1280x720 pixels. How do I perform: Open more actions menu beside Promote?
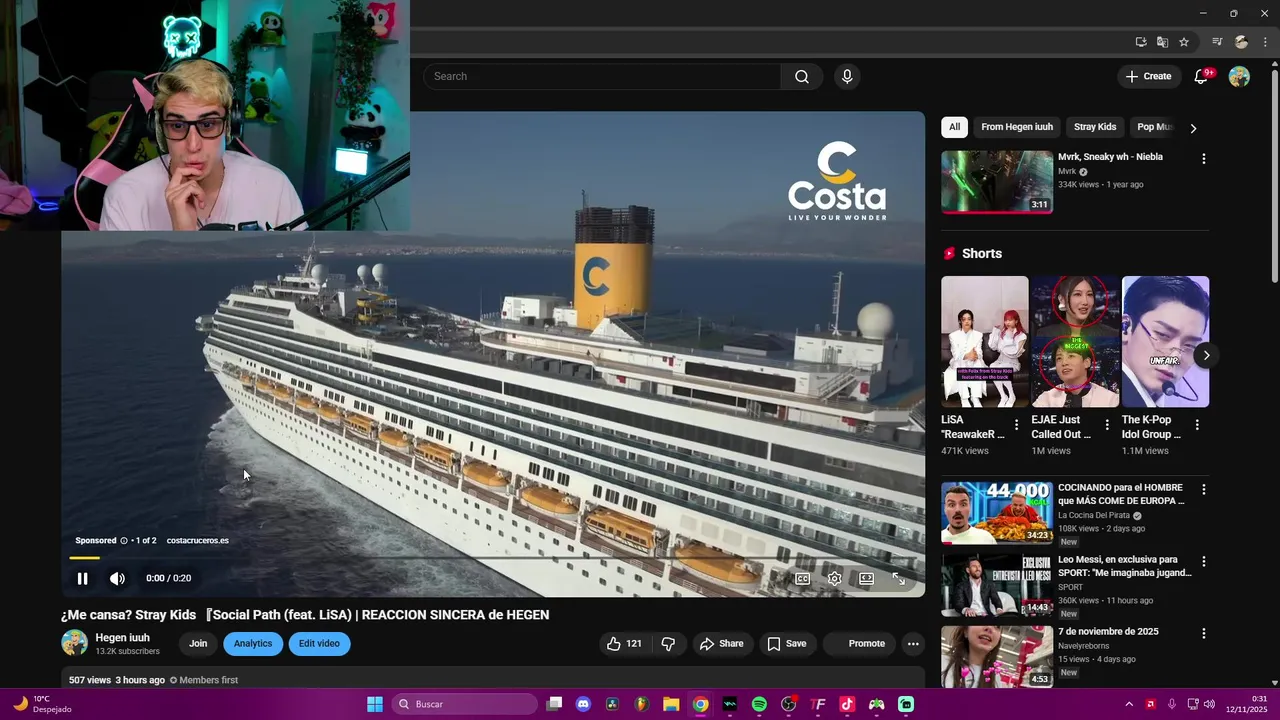[913, 644]
